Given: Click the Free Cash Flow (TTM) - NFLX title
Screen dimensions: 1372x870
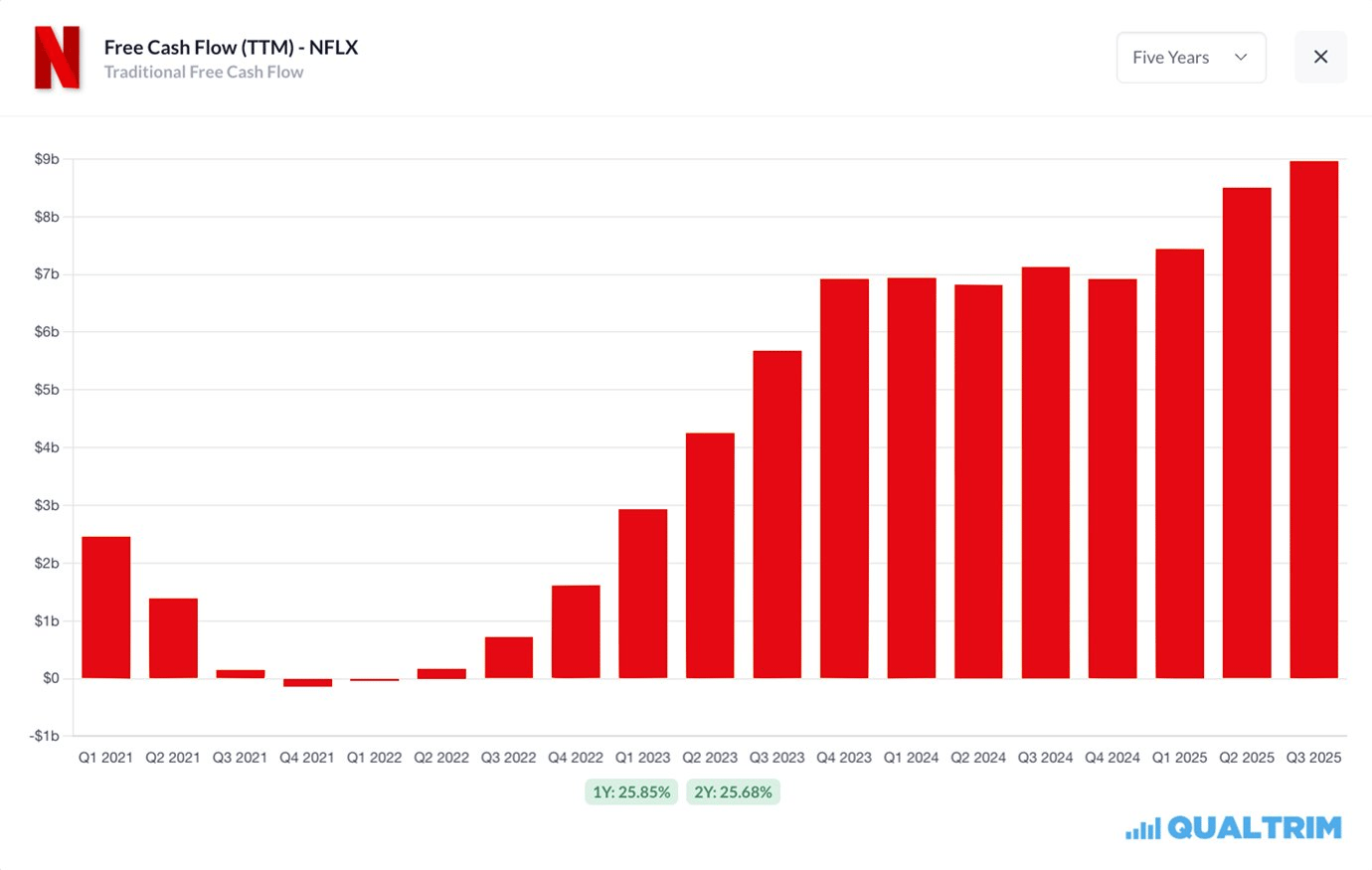Looking at the screenshot, I should click(x=231, y=47).
